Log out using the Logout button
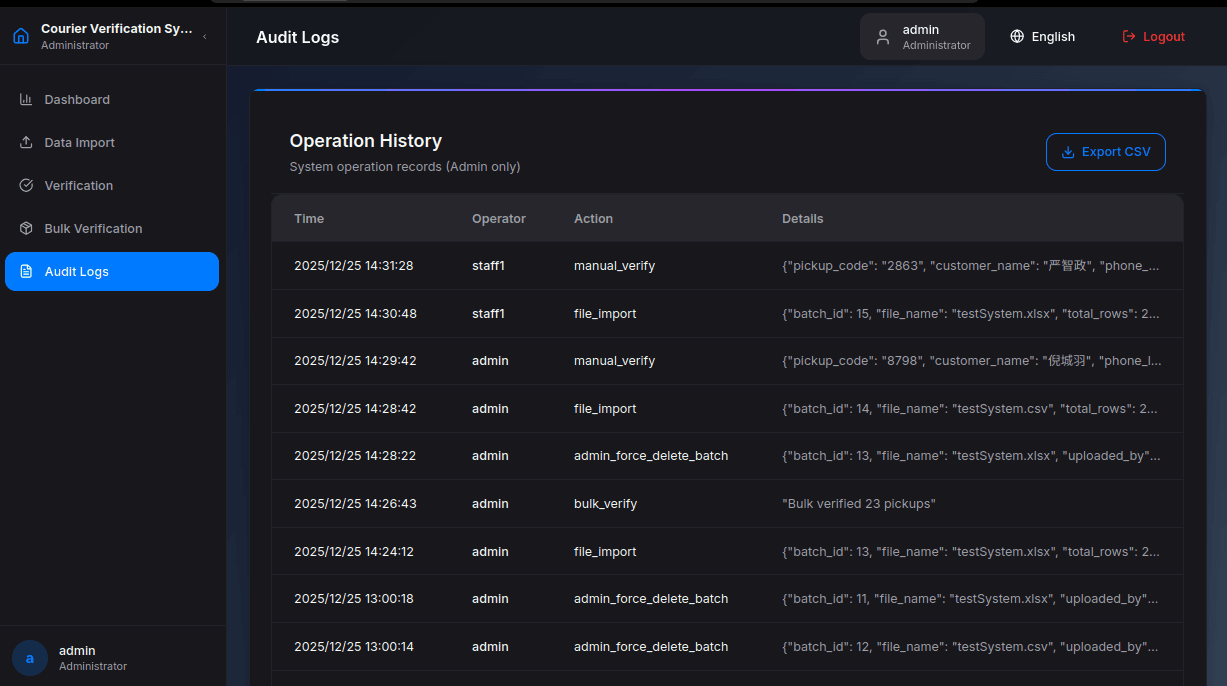The height and width of the screenshot is (686, 1227). tap(1153, 37)
